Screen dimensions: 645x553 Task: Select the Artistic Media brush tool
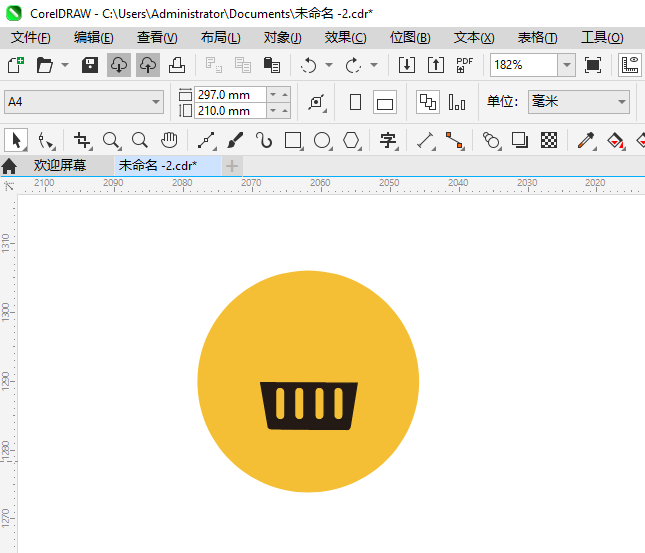[235, 141]
